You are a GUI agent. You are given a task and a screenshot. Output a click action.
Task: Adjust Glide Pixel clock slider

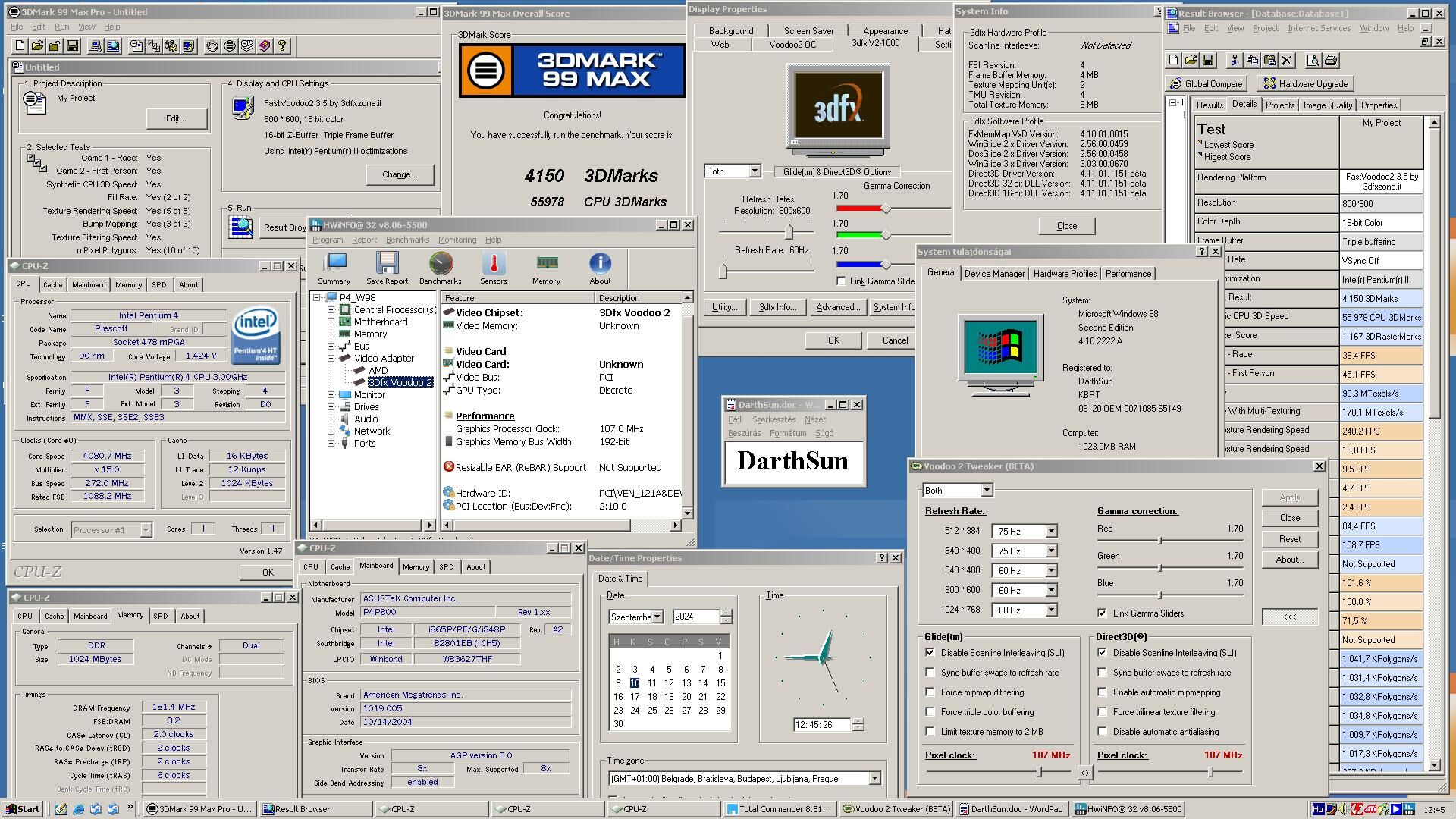click(x=1040, y=772)
